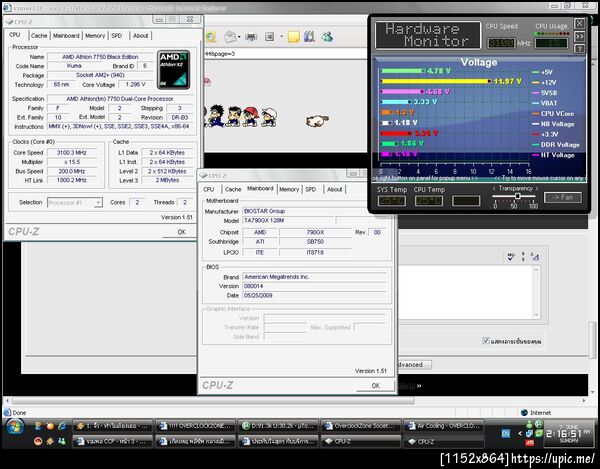
Task: Select the About tab in front CPU-Z window
Action: tap(334, 189)
